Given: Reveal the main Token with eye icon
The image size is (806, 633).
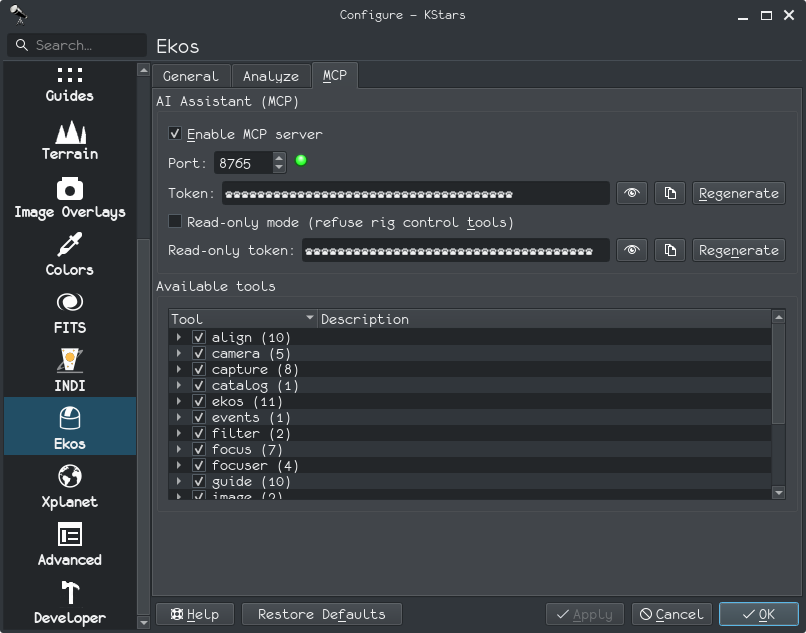Looking at the screenshot, I should pyautogui.click(x=632, y=193).
